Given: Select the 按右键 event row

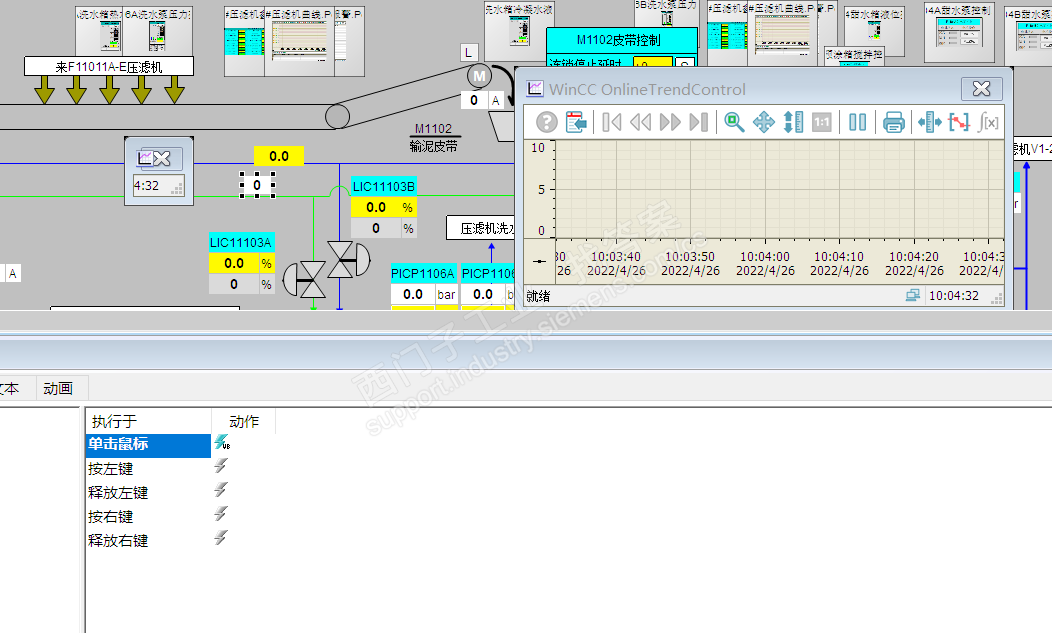Looking at the screenshot, I should click(x=148, y=517).
